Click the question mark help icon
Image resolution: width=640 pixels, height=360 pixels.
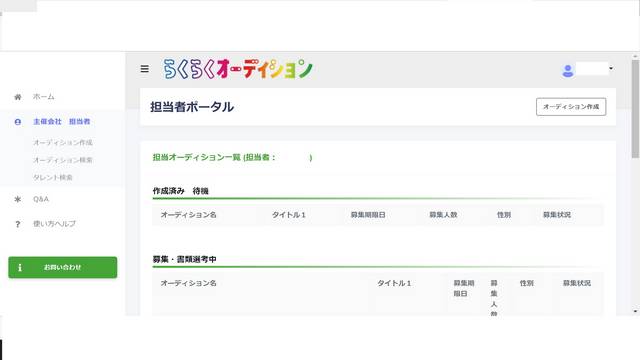[x=18, y=224]
